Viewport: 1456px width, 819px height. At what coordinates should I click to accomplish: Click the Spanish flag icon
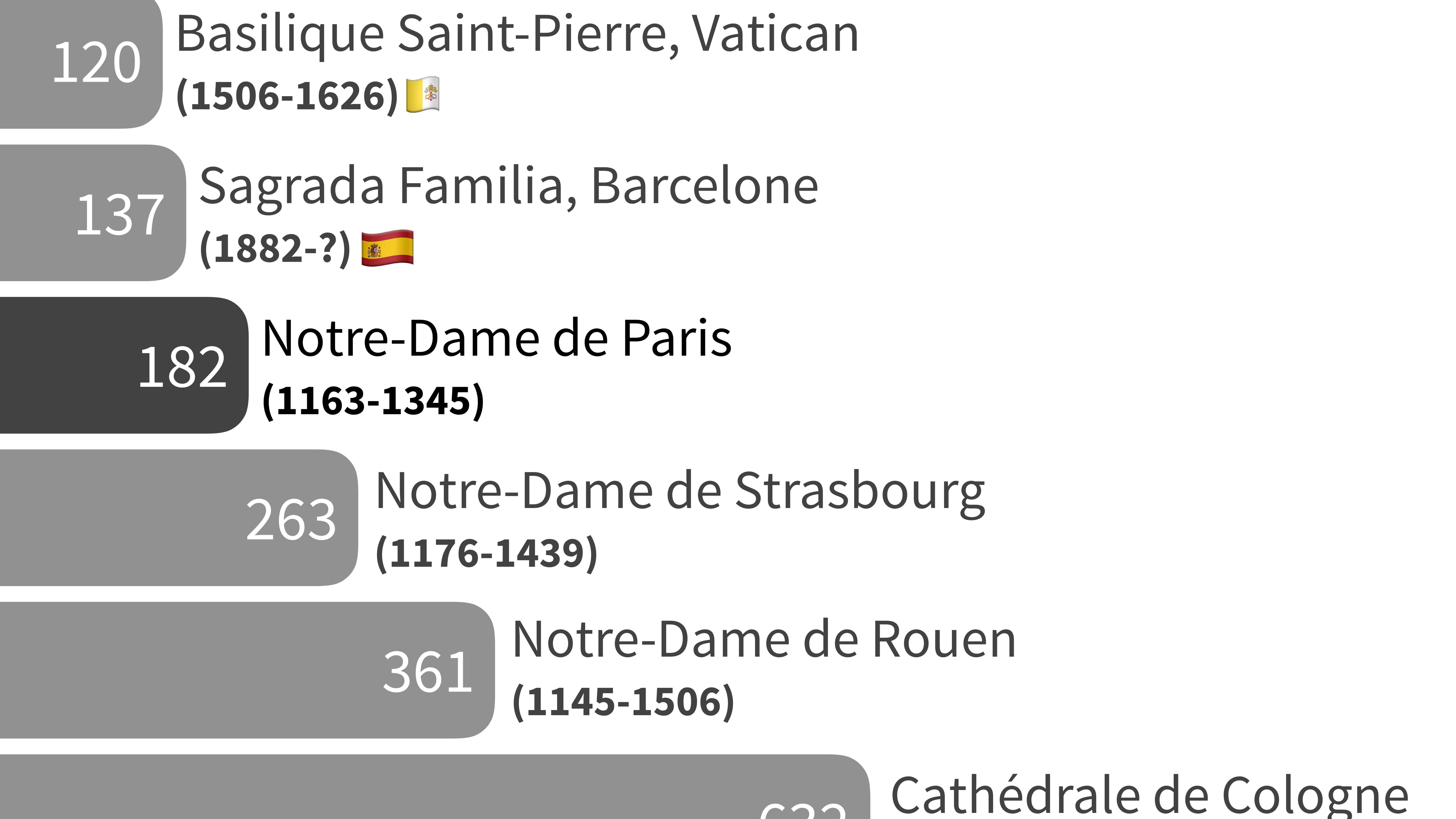(387, 248)
